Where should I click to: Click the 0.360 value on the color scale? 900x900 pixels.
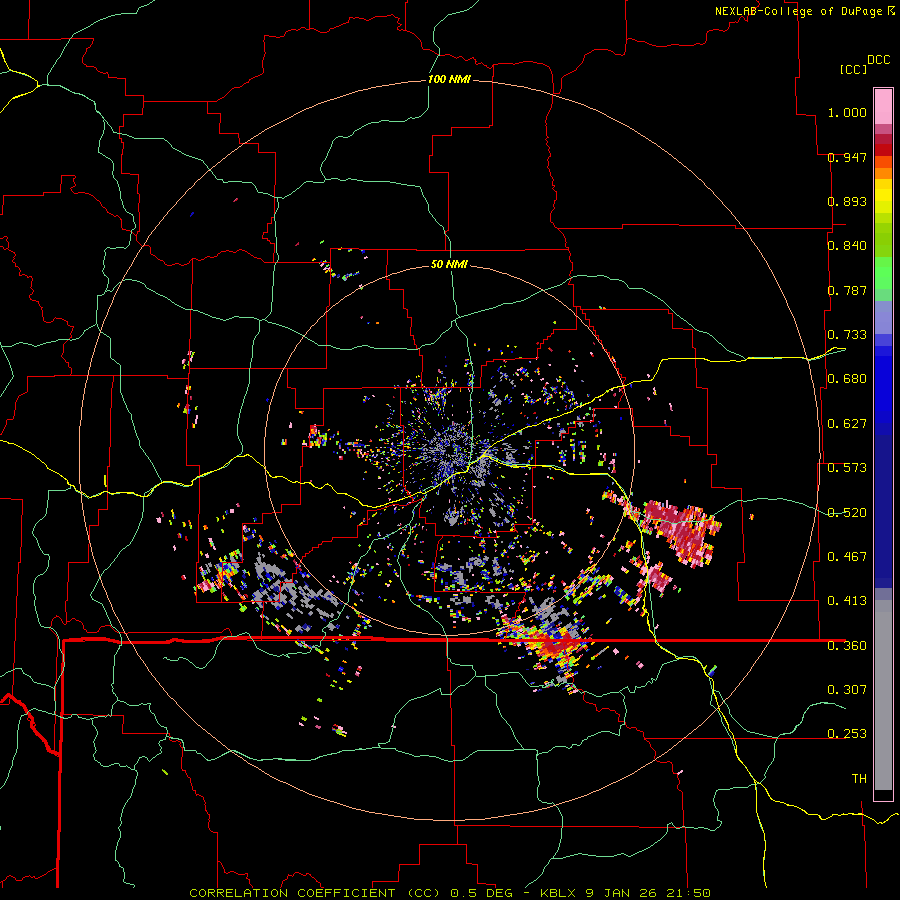(x=847, y=646)
